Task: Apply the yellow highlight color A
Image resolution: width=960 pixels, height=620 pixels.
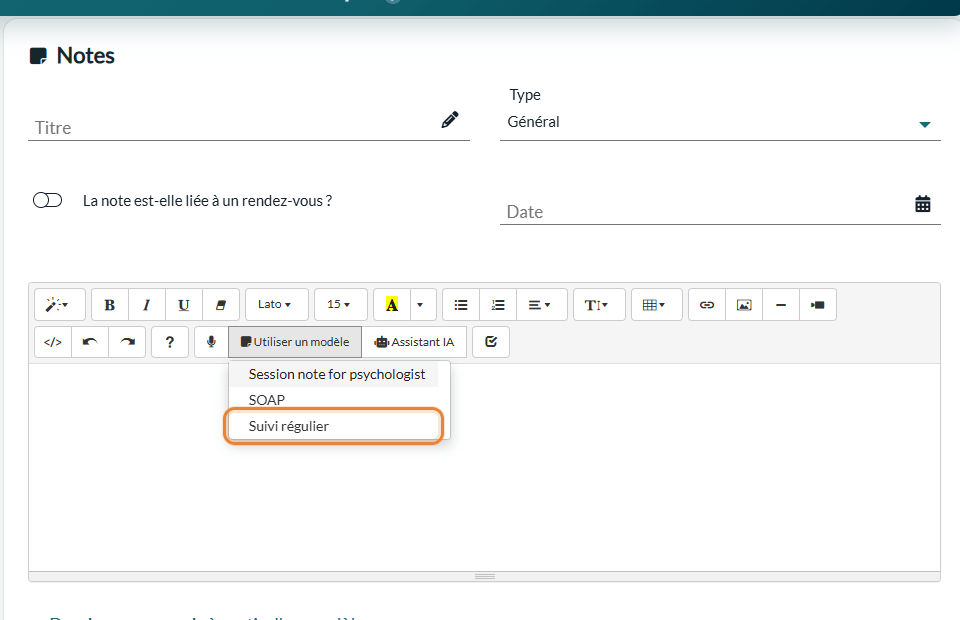Action: pyautogui.click(x=392, y=305)
